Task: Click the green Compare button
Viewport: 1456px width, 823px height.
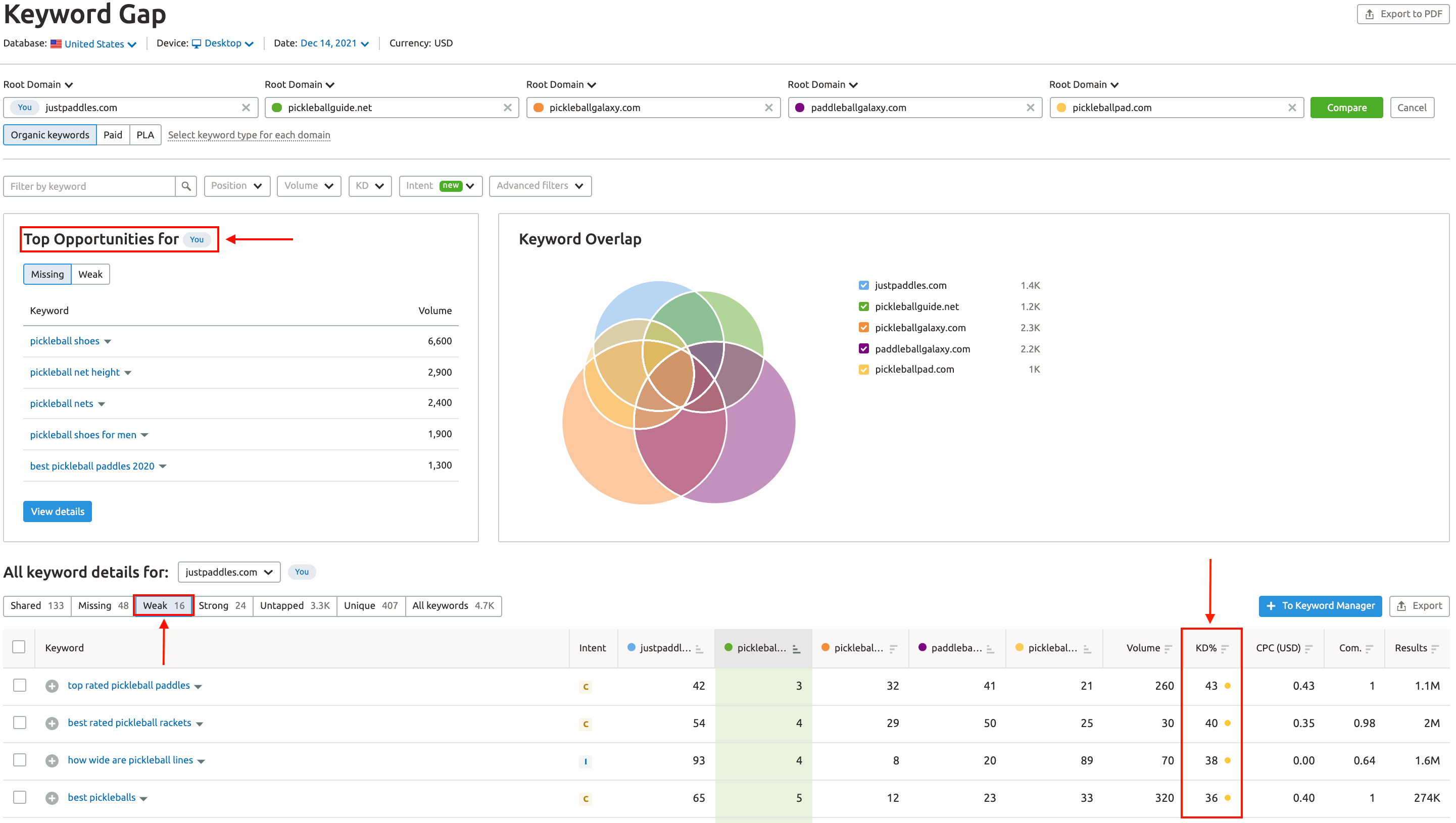Action: point(1346,108)
